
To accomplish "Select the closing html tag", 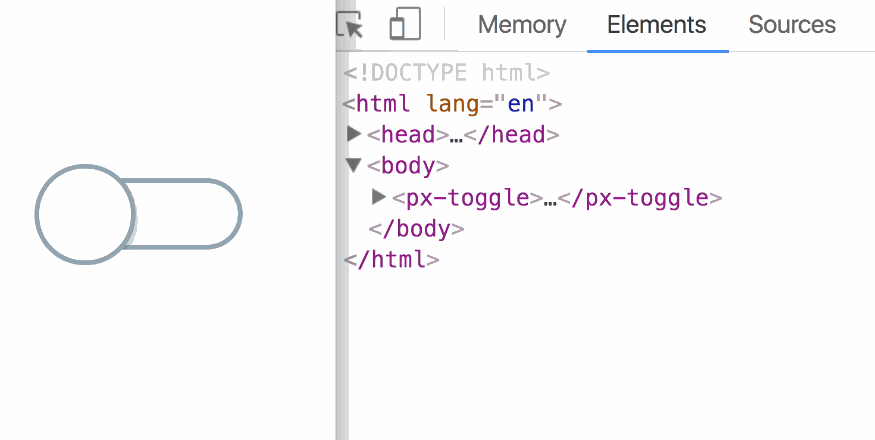I will (x=391, y=260).
